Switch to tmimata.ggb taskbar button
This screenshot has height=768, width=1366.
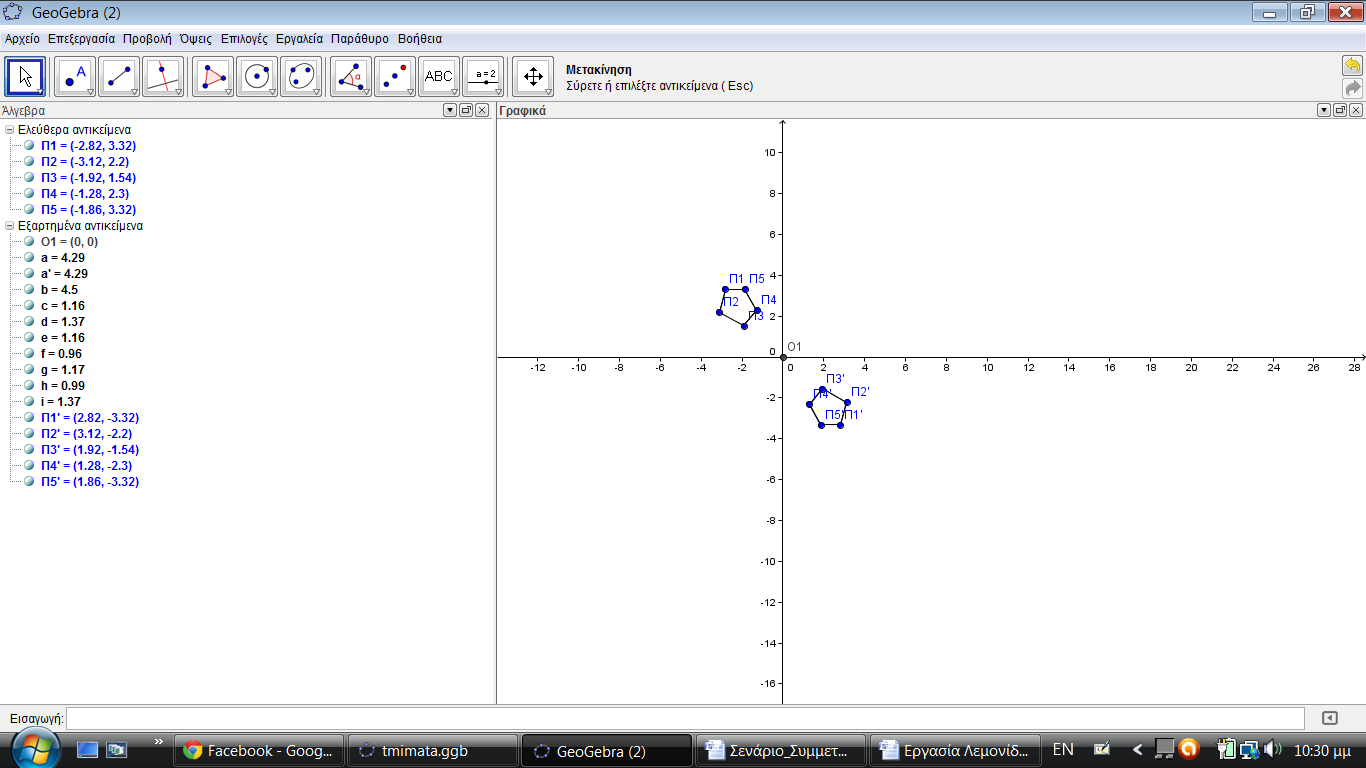click(x=433, y=750)
